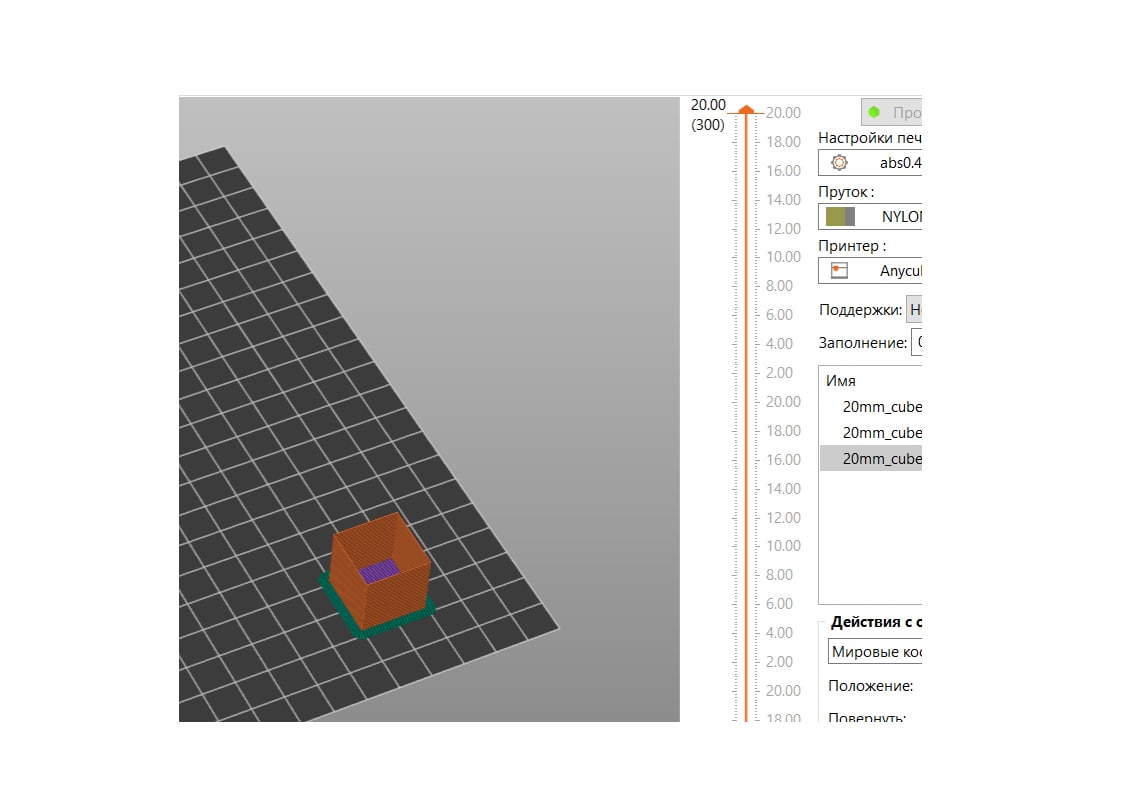Image resolution: width=1122 pixels, height=793 pixels.
Task: Click the NYLON filament color swatch
Action: click(840, 216)
